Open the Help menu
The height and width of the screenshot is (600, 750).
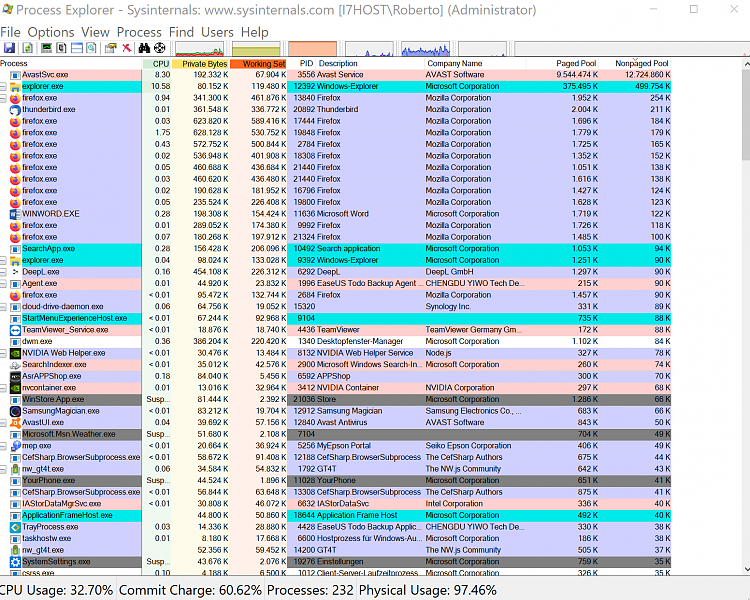click(254, 32)
